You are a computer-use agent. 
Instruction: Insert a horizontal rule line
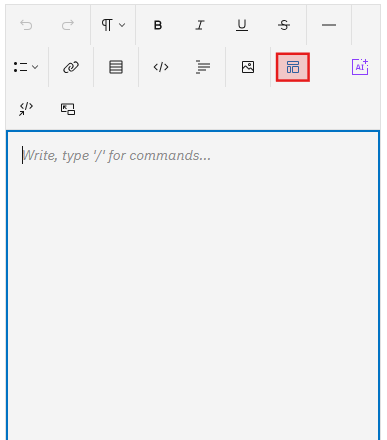pos(329,25)
